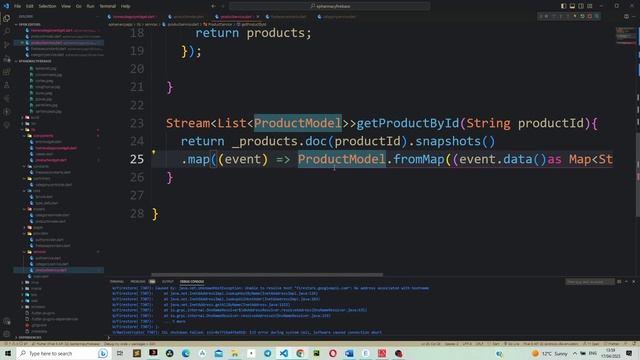This screenshot has width=640, height=360.
Task: Expand the web folder in Explorer
Action: point(34,300)
